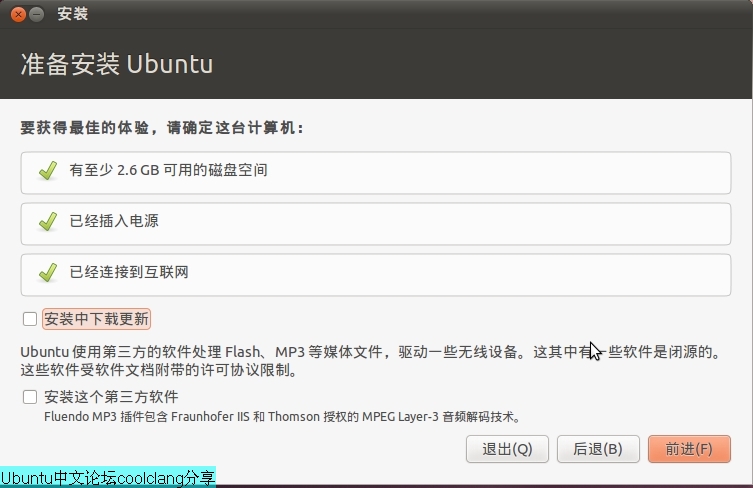Click the heading 准备安装 Ubuntu
Screen dimensions: 753x488
[117, 64]
